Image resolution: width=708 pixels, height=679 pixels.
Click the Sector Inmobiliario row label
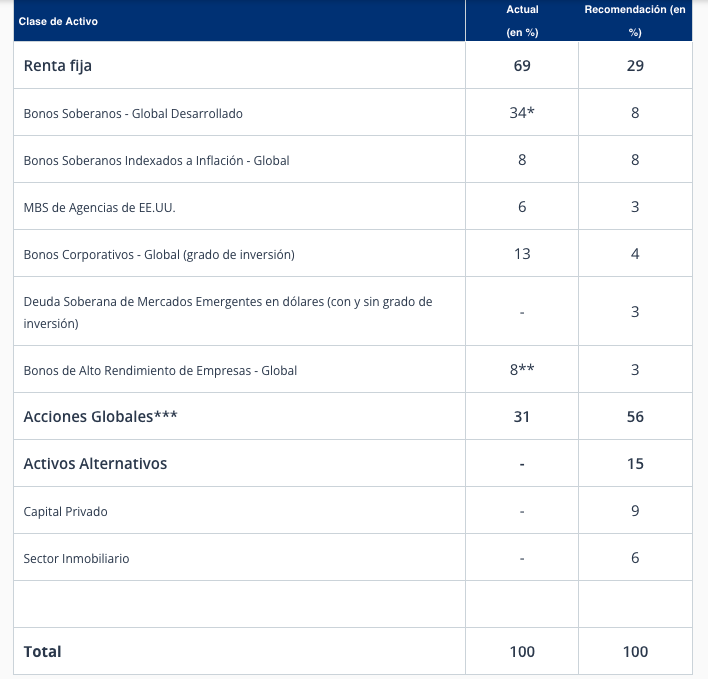tap(76, 558)
